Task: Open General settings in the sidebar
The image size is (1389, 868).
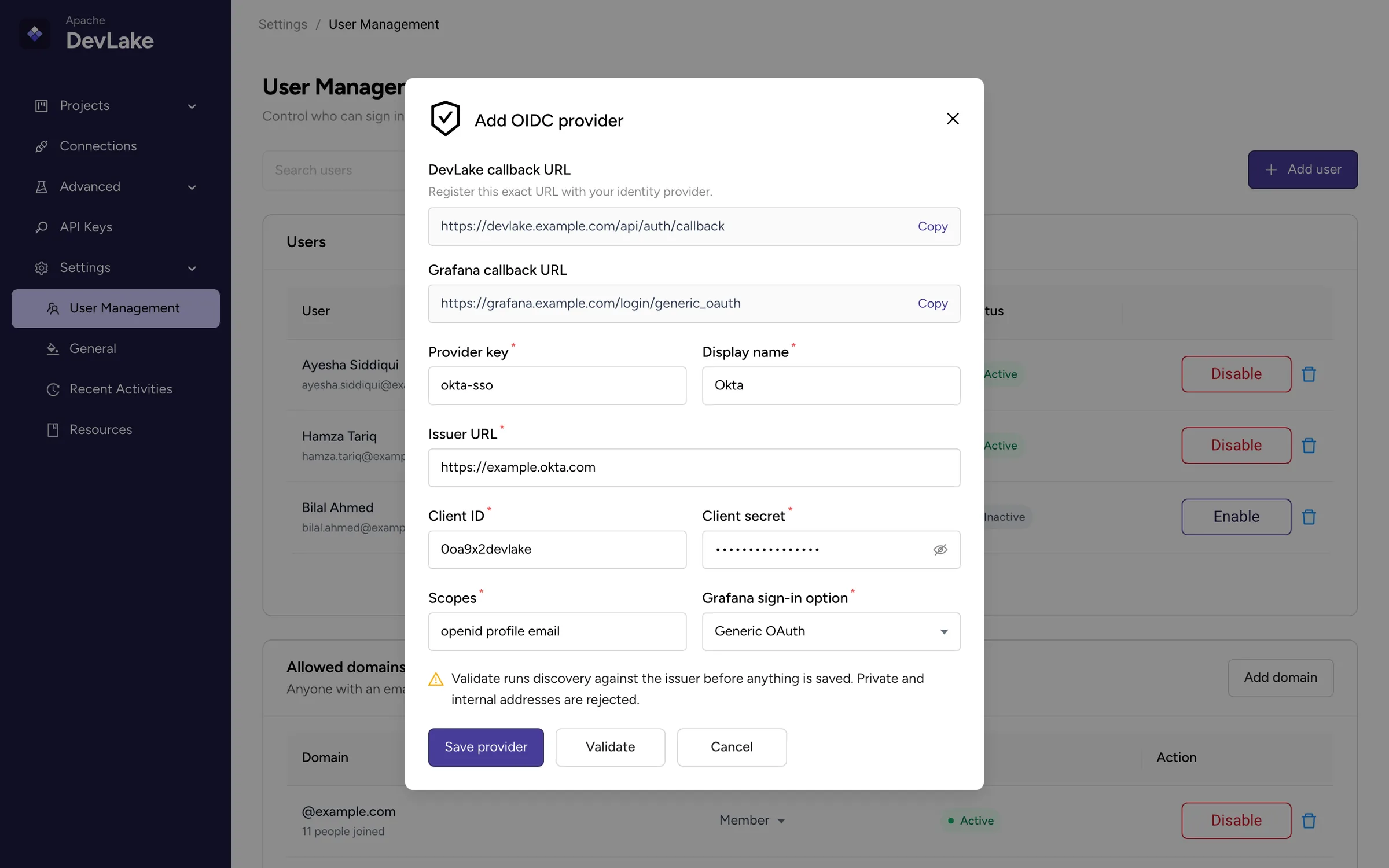Action: click(116, 349)
